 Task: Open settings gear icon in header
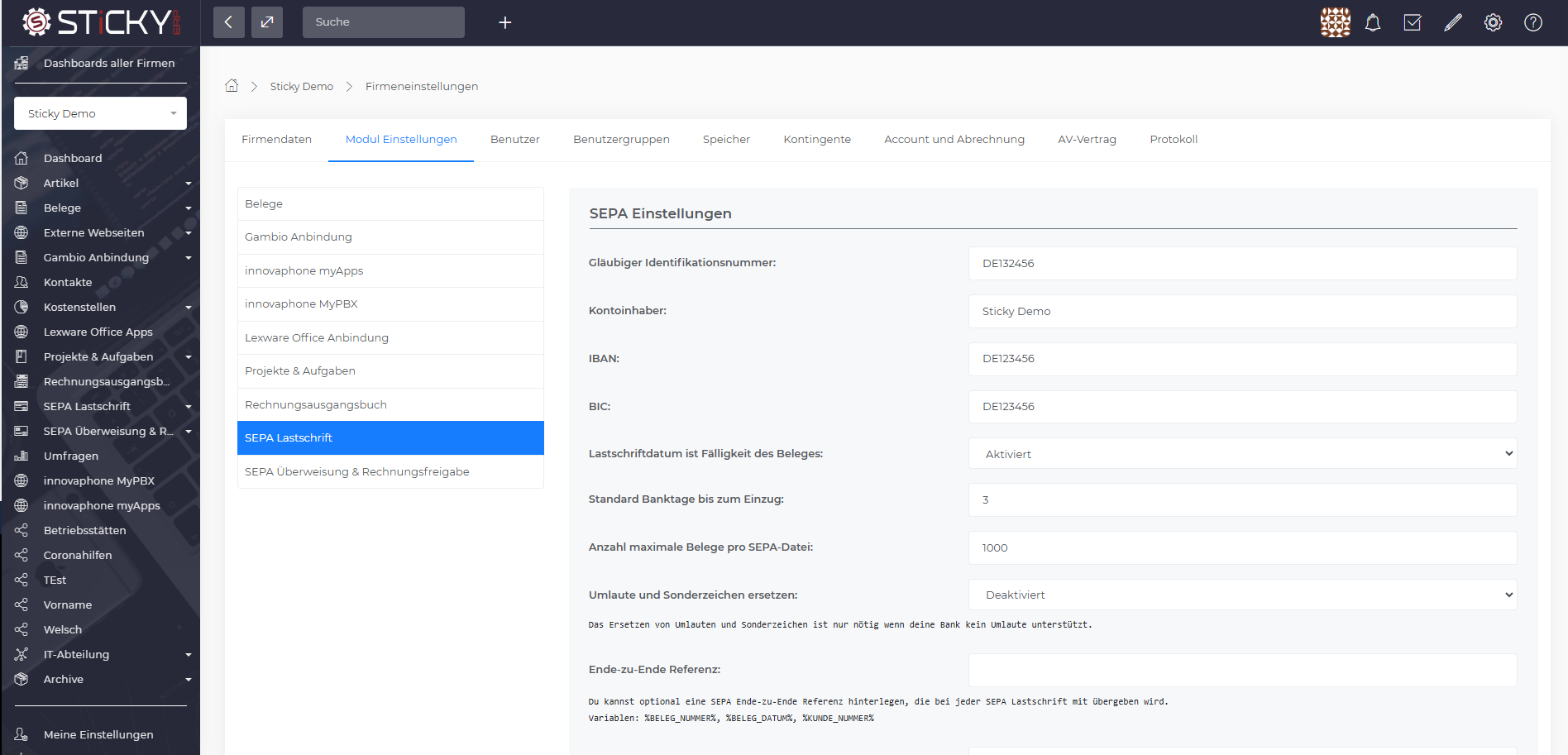click(x=1493, y=22)
